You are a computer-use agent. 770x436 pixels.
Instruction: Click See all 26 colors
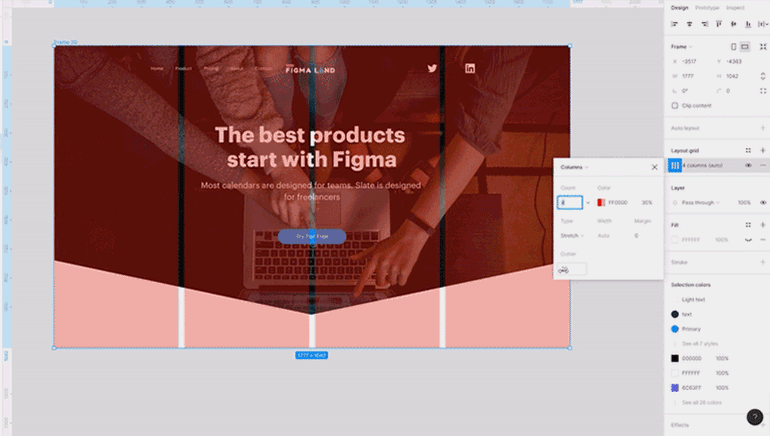coord(702,403)
